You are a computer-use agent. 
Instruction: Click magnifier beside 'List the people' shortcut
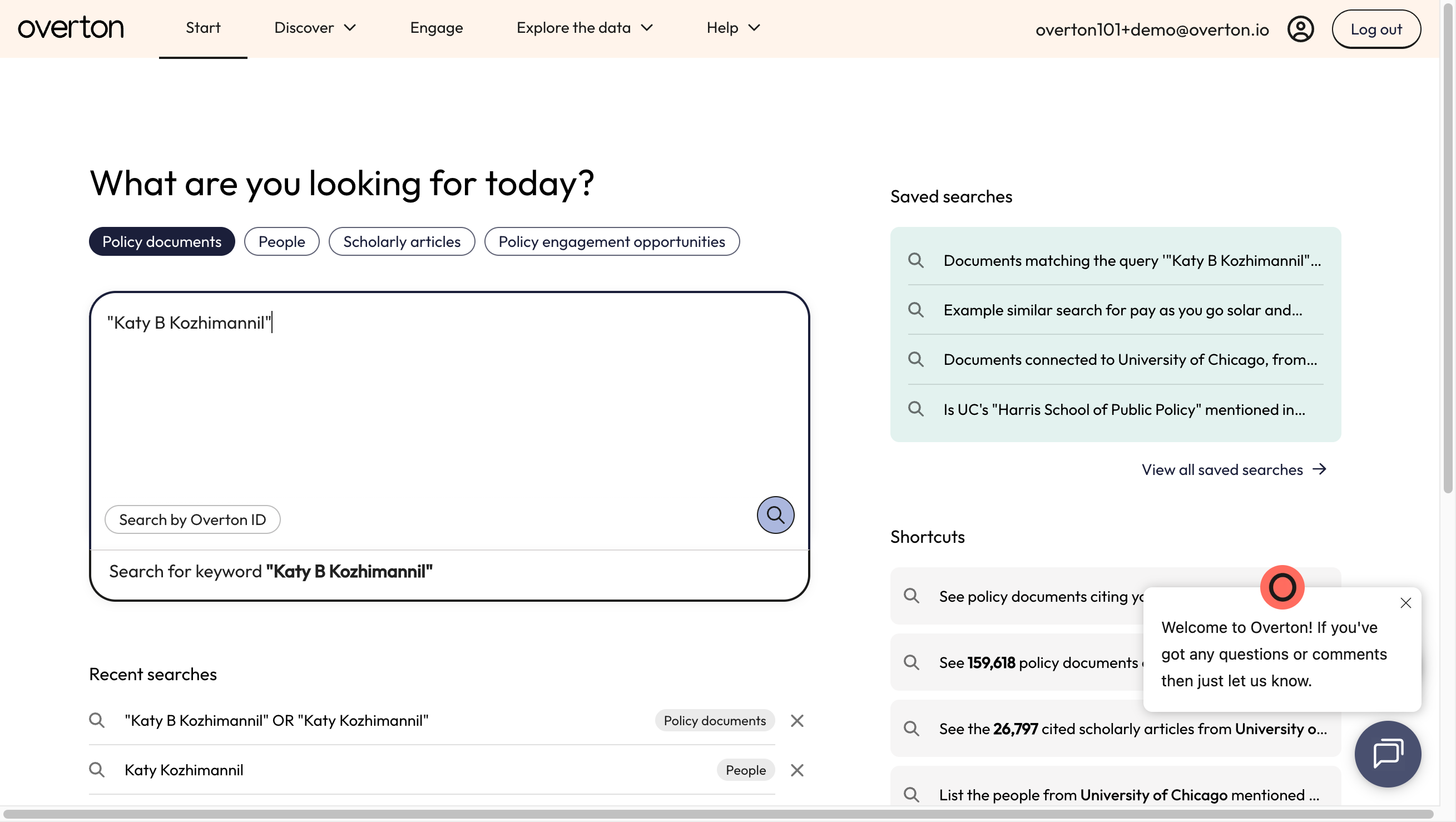point(911,794)
